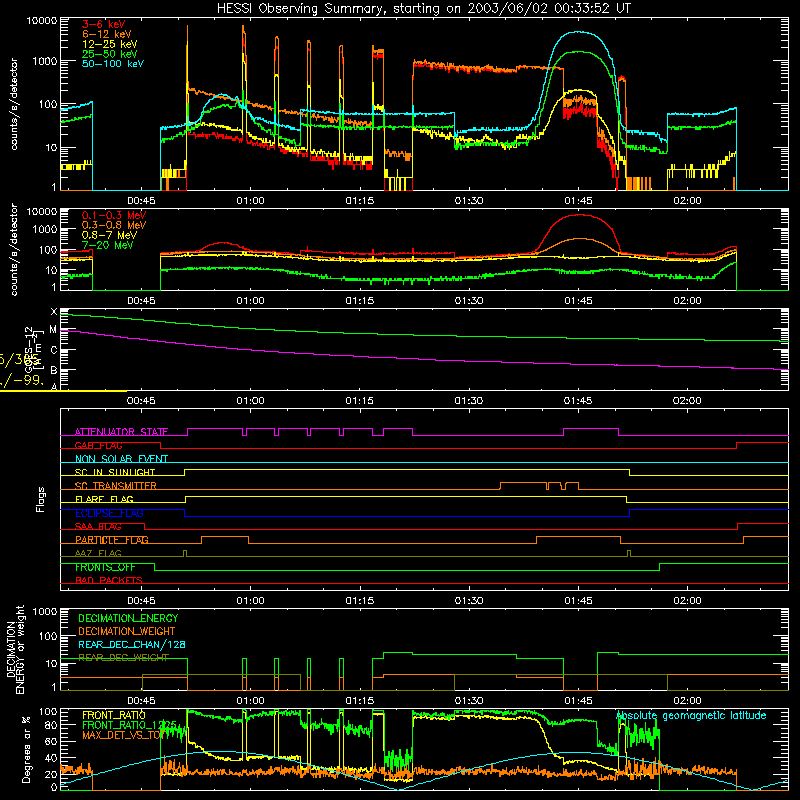Click the MAX_DET_VS_TOT legend label
800x800 pixels.
(123, 735)
